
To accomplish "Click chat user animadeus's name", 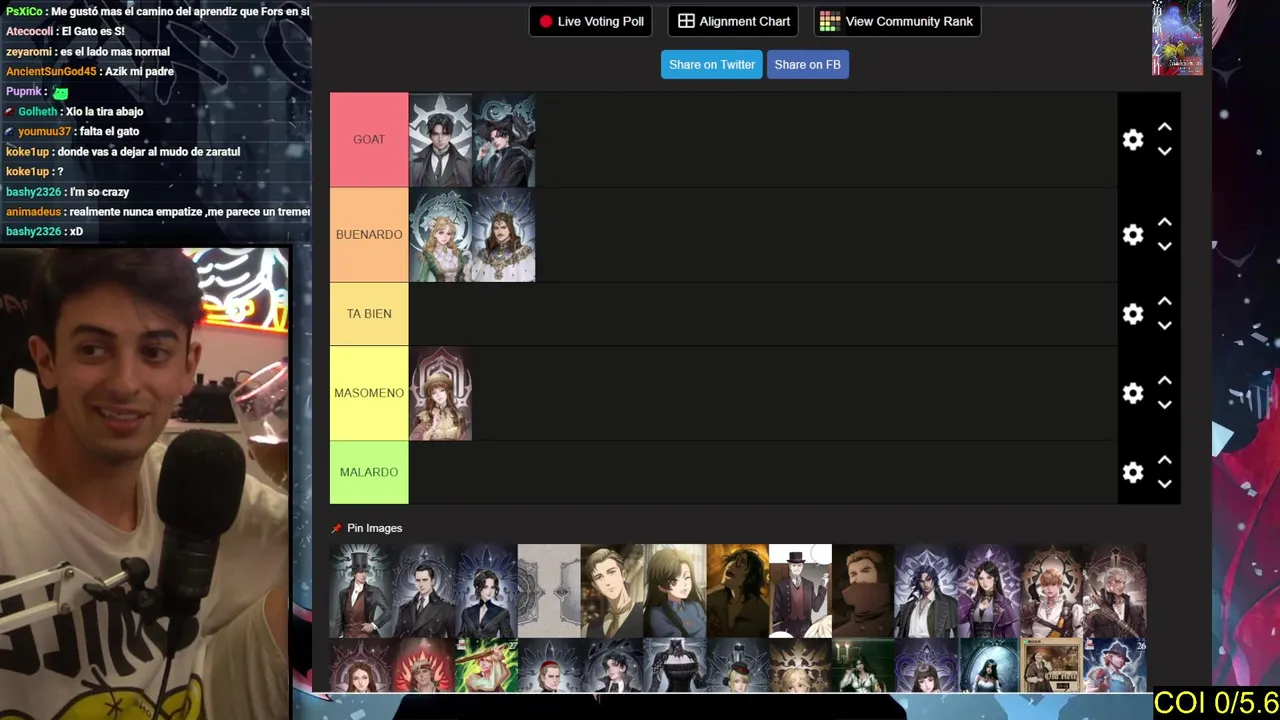I will click(x=34, y=211).
